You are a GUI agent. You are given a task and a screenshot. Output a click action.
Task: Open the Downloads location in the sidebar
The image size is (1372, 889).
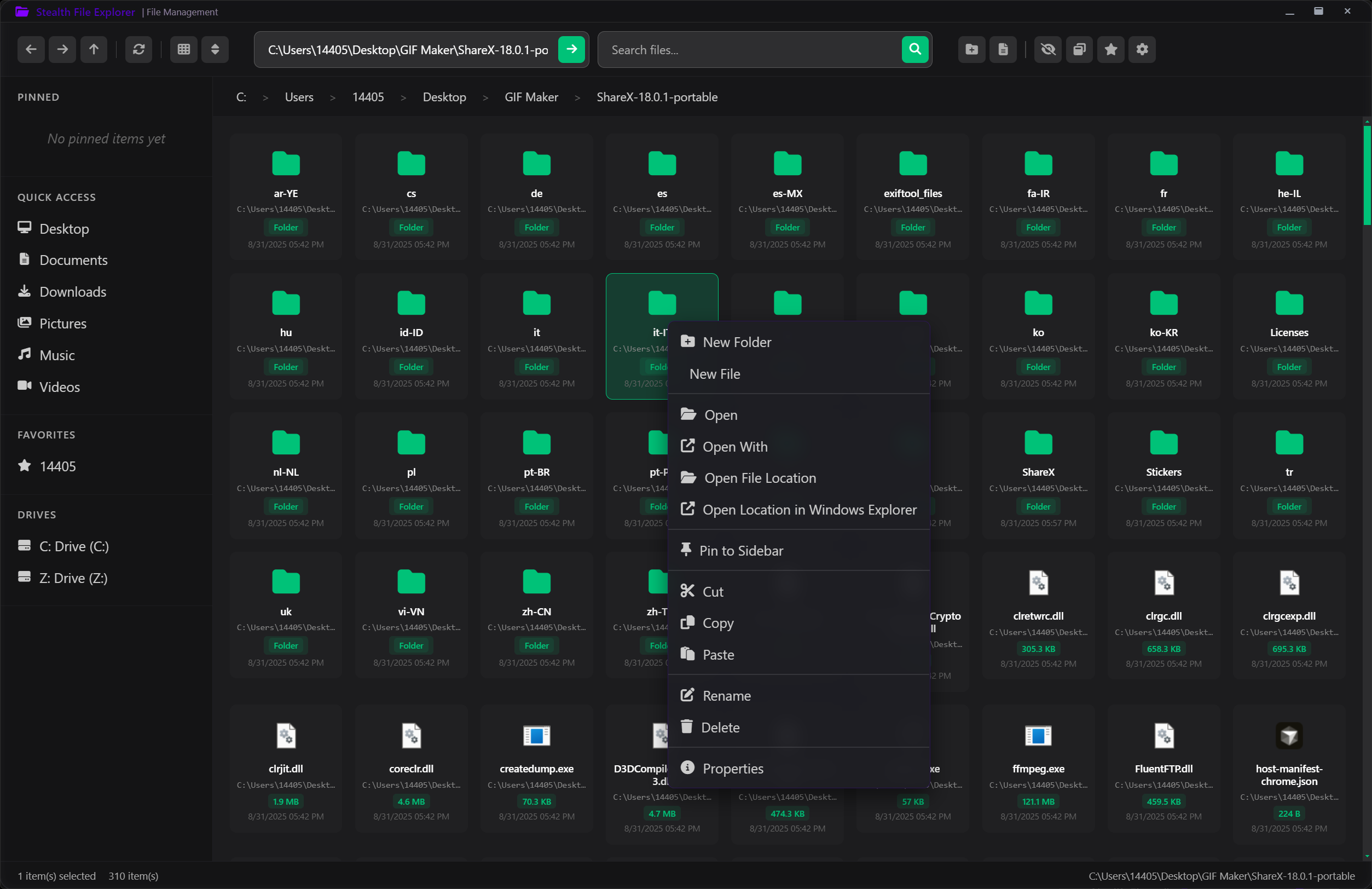[73, 291]
